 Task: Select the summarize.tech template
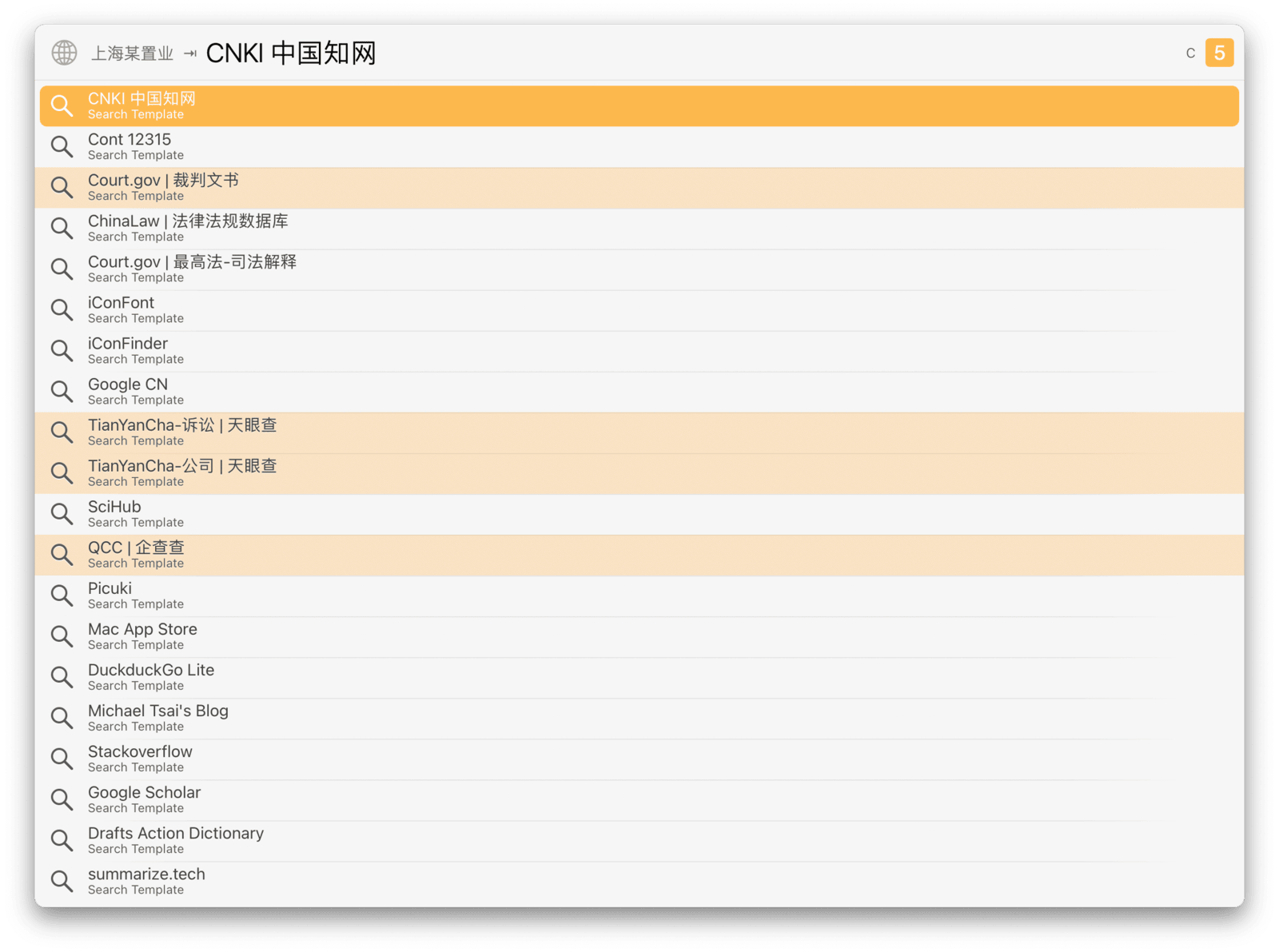coord(639,880)
